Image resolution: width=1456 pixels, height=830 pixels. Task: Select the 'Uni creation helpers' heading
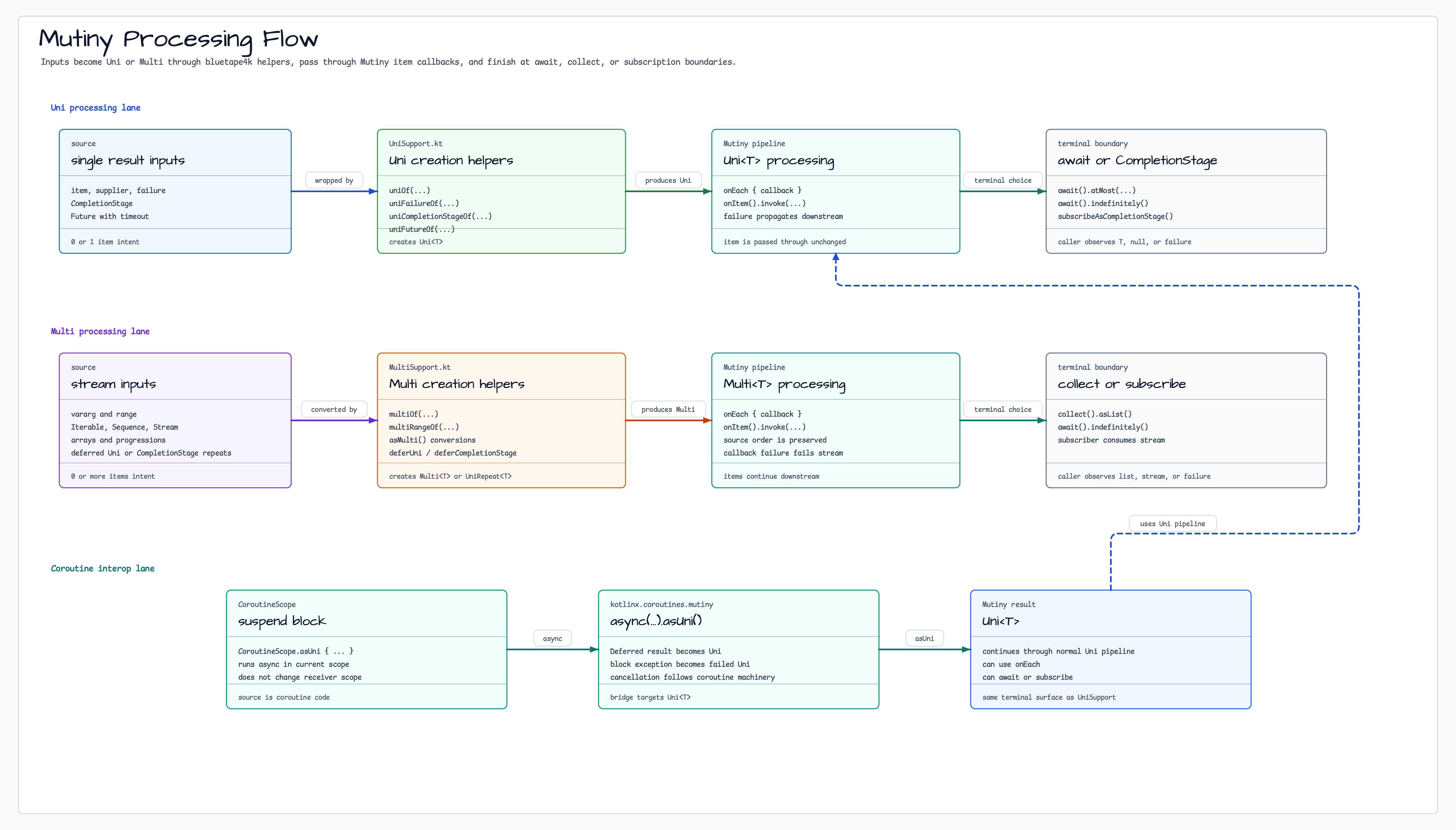pyautogui.click(x=451, y=161)
